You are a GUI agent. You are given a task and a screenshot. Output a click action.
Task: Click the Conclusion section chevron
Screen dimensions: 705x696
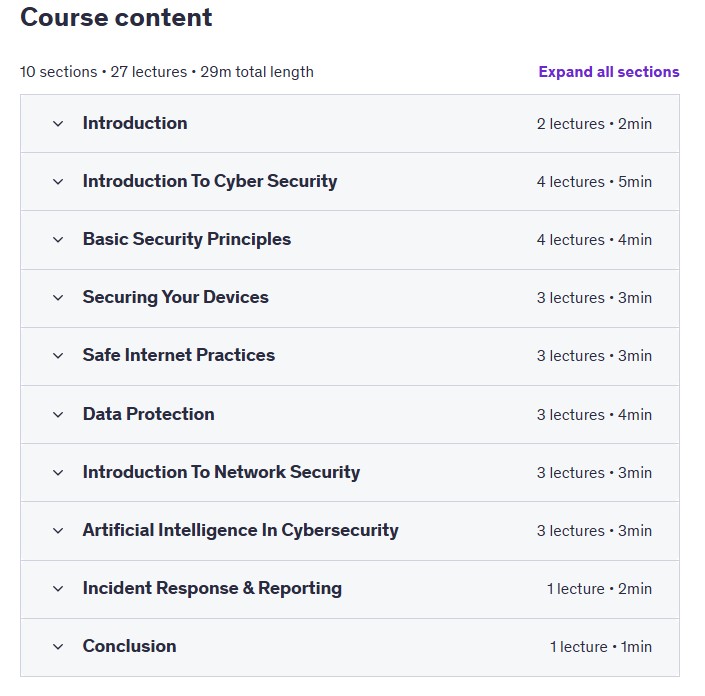[58, 647]
